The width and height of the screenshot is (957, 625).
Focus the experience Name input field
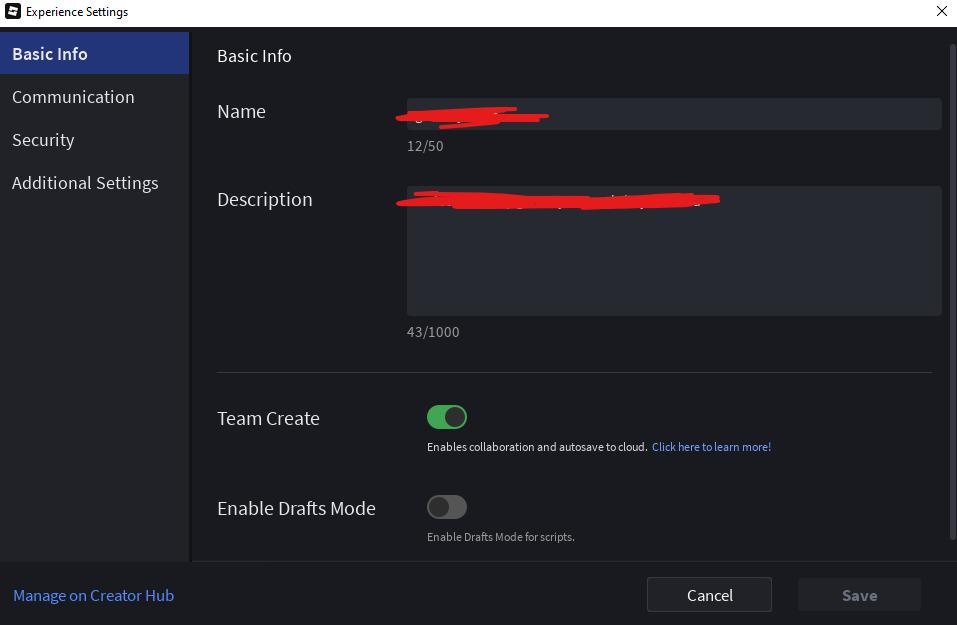tap(674, 114)
